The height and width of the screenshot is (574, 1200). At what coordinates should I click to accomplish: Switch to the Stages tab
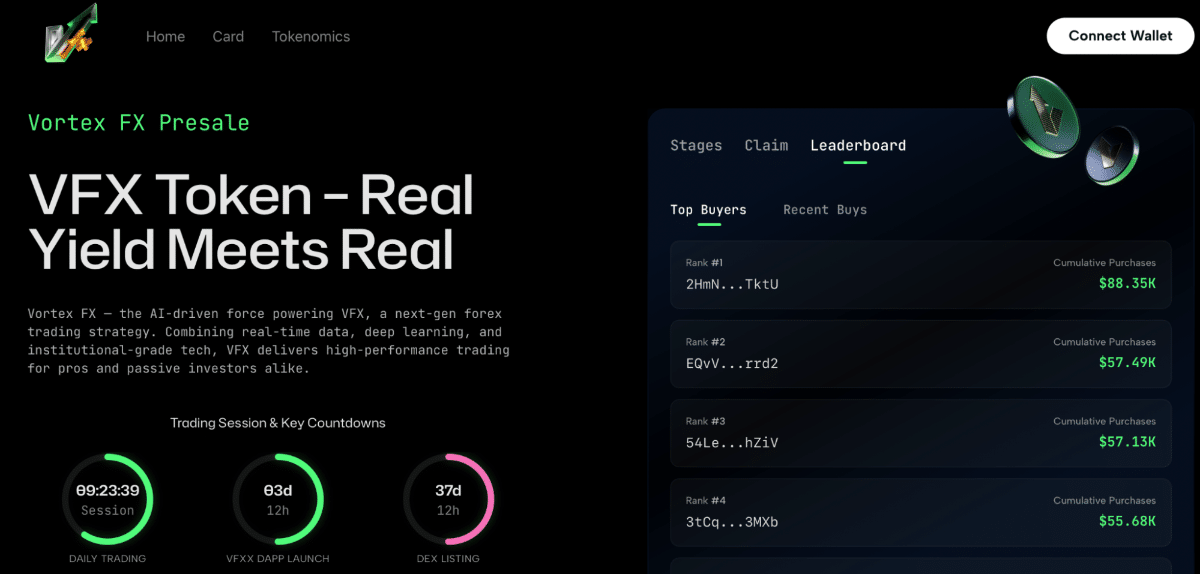coord(696,145)
